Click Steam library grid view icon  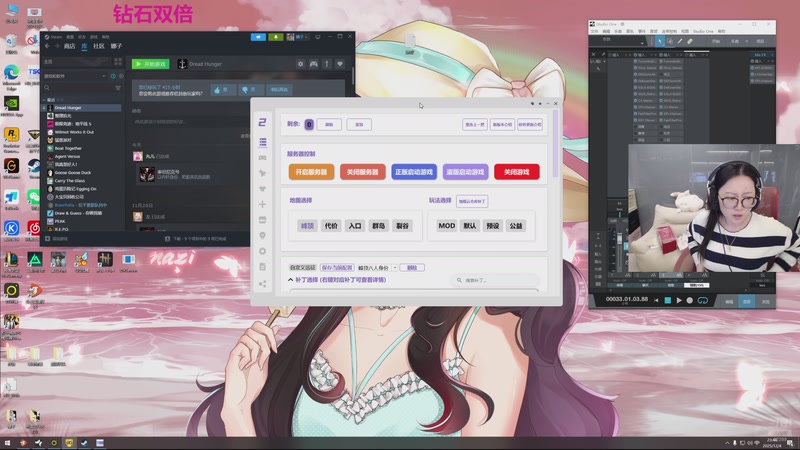click(x=118, y=62)
